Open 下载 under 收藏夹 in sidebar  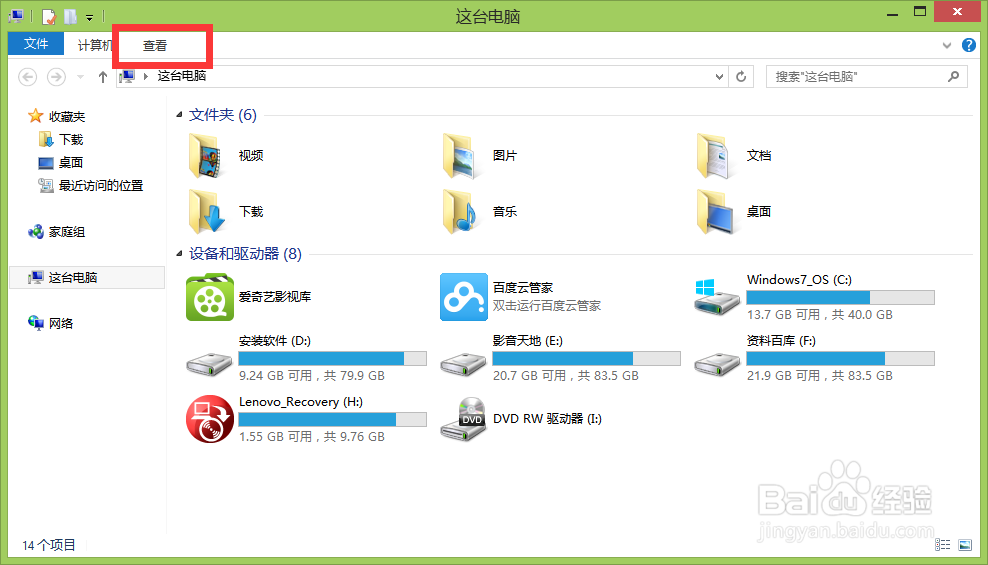click(71, 139)
